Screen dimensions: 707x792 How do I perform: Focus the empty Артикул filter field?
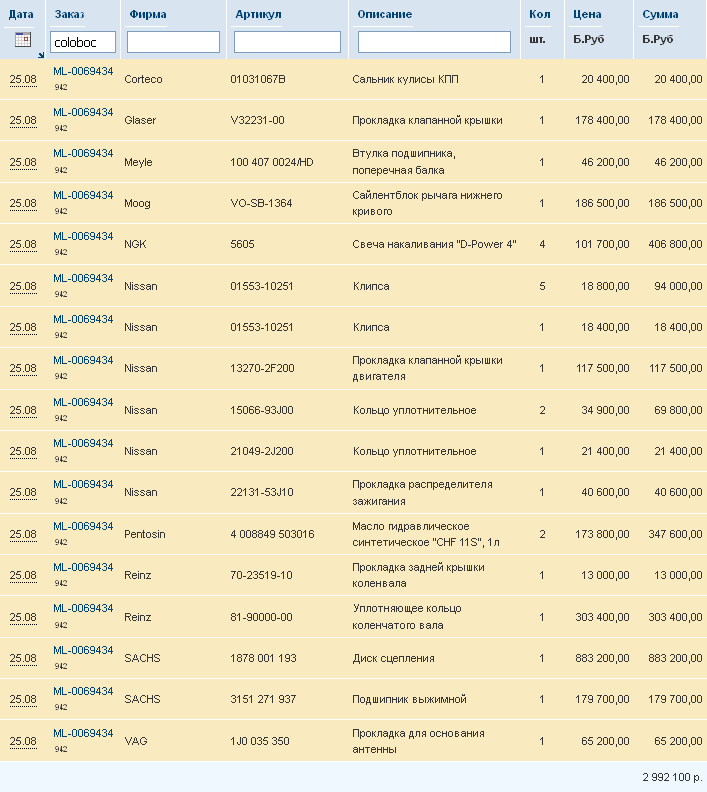[x=287, y=42]
